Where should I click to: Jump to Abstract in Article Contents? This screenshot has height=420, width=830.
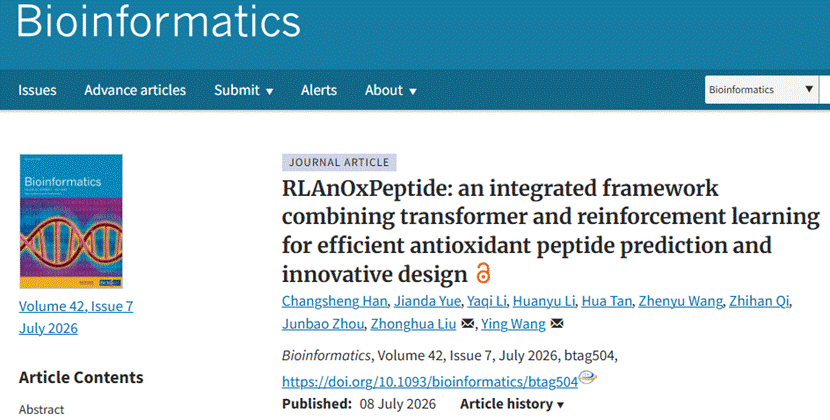(41, 409)
